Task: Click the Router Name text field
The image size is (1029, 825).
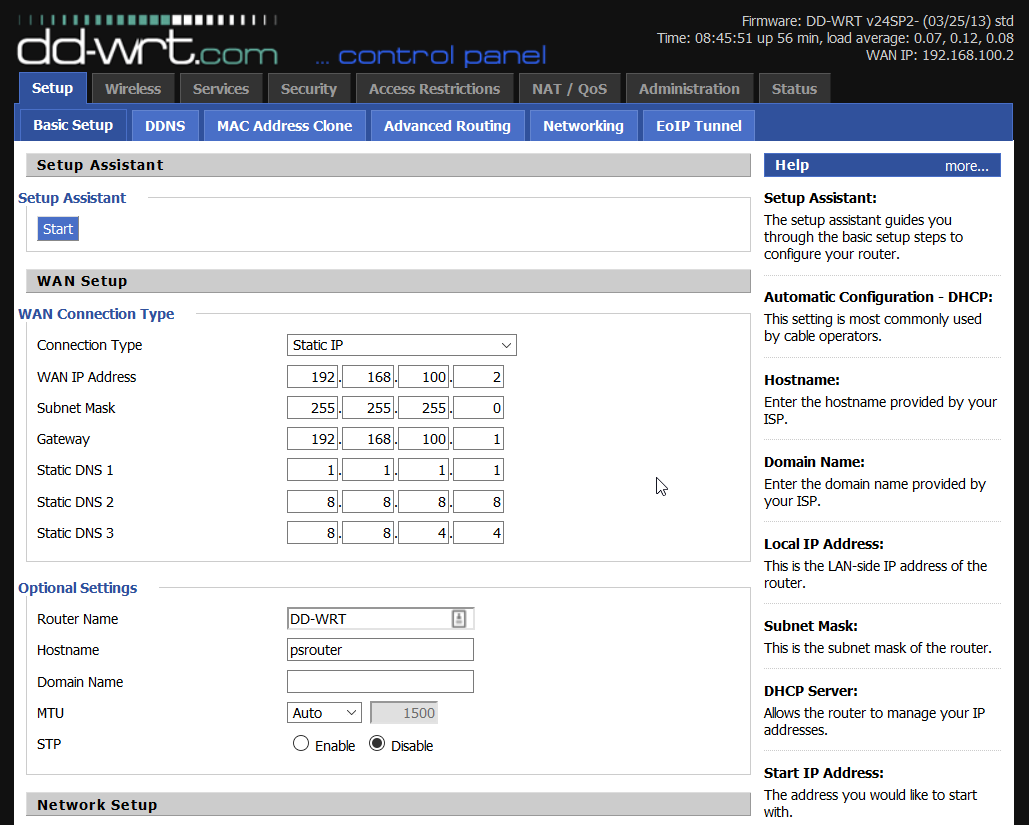Action: click(x=380, y=618)
